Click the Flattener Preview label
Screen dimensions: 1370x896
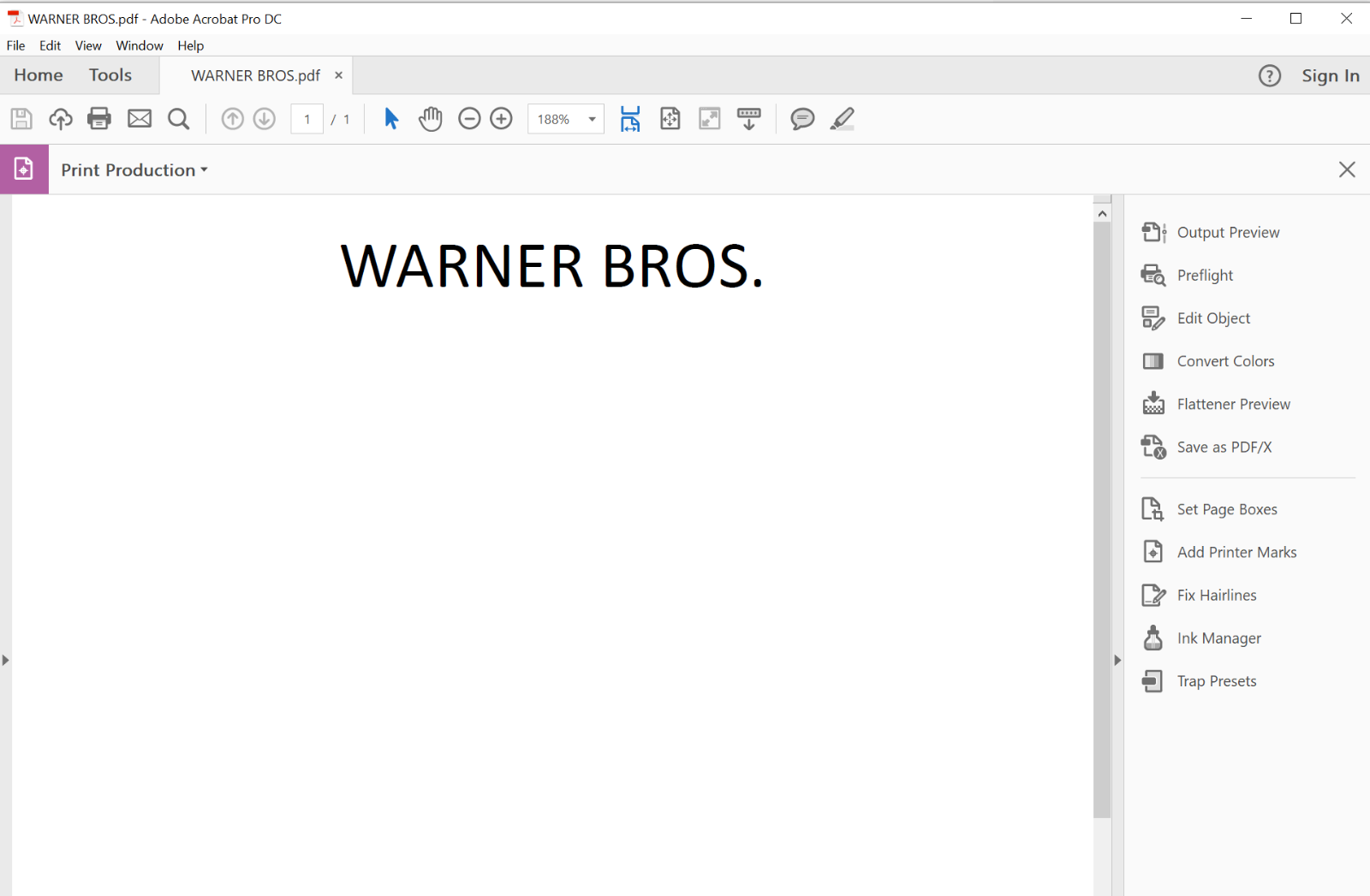click(x=1234, y=404)
